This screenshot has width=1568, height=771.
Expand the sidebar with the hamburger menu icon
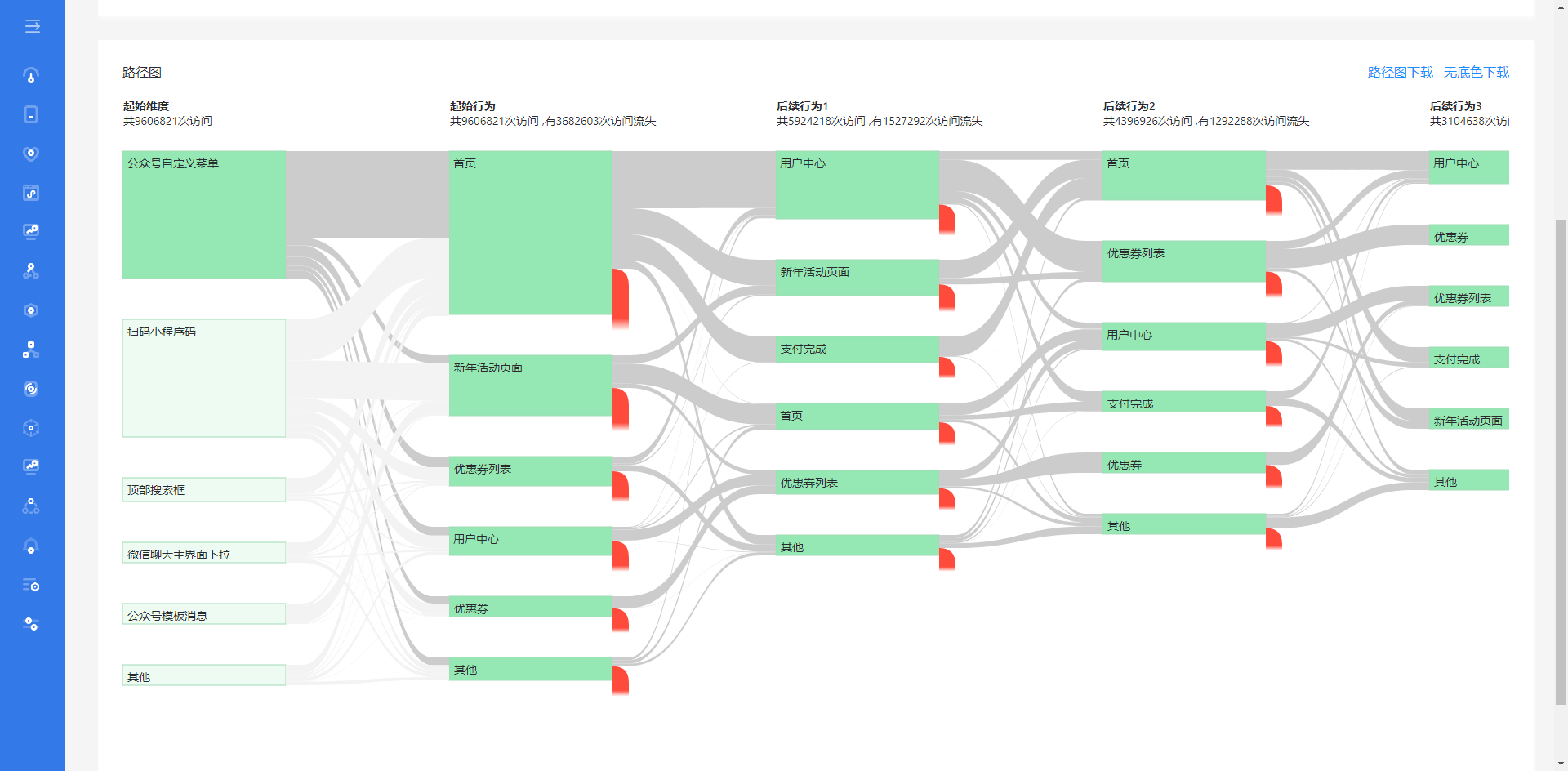(x=32, y=26)
